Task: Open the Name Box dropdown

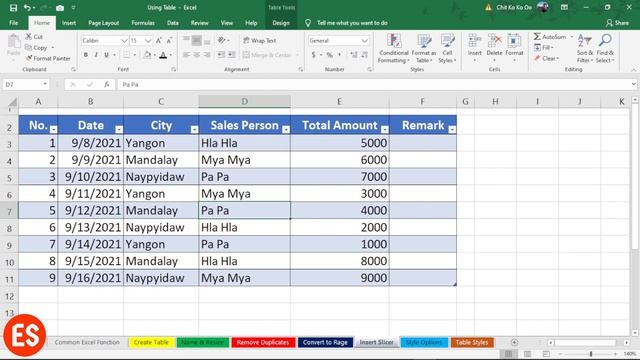Action: point(45,84)
